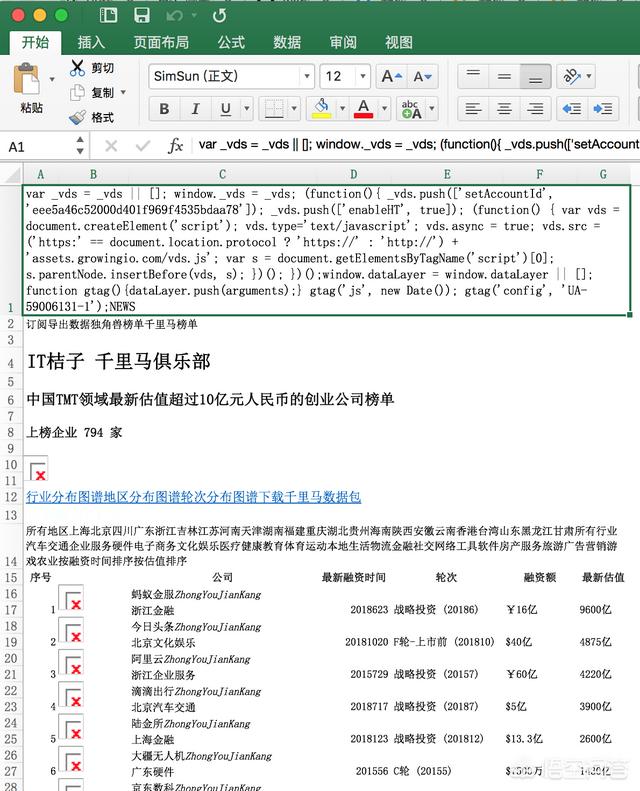Select the 9600亿 valuation cell
The width and height of the screenshot is (640, 791).
[x=596, y=610]
